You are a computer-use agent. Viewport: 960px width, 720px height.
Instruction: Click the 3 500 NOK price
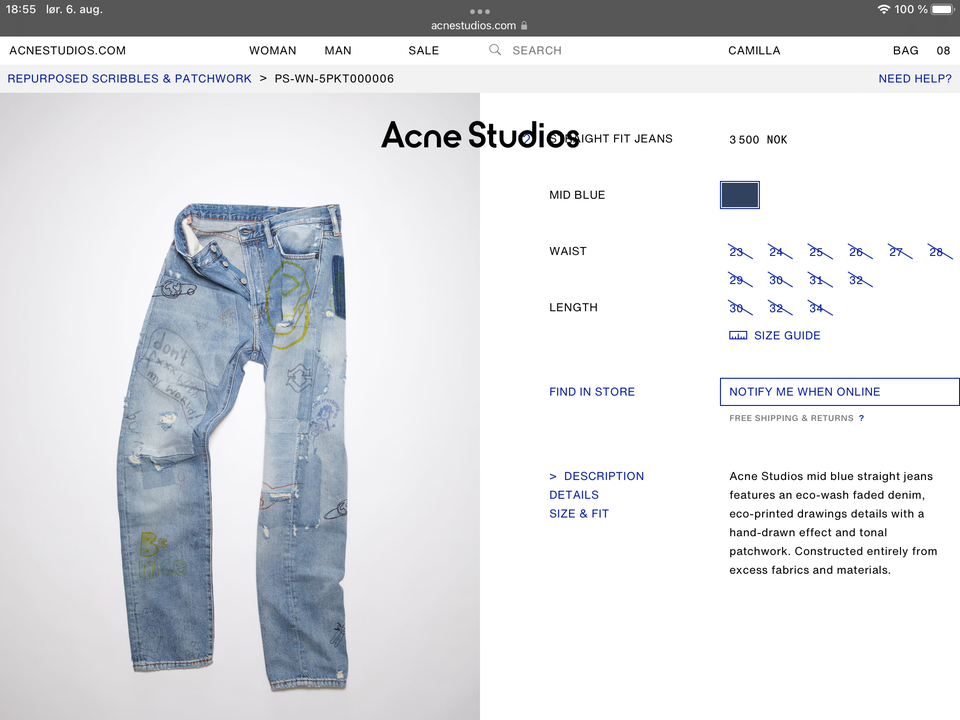pyautogui.click(x=758, y=140)
